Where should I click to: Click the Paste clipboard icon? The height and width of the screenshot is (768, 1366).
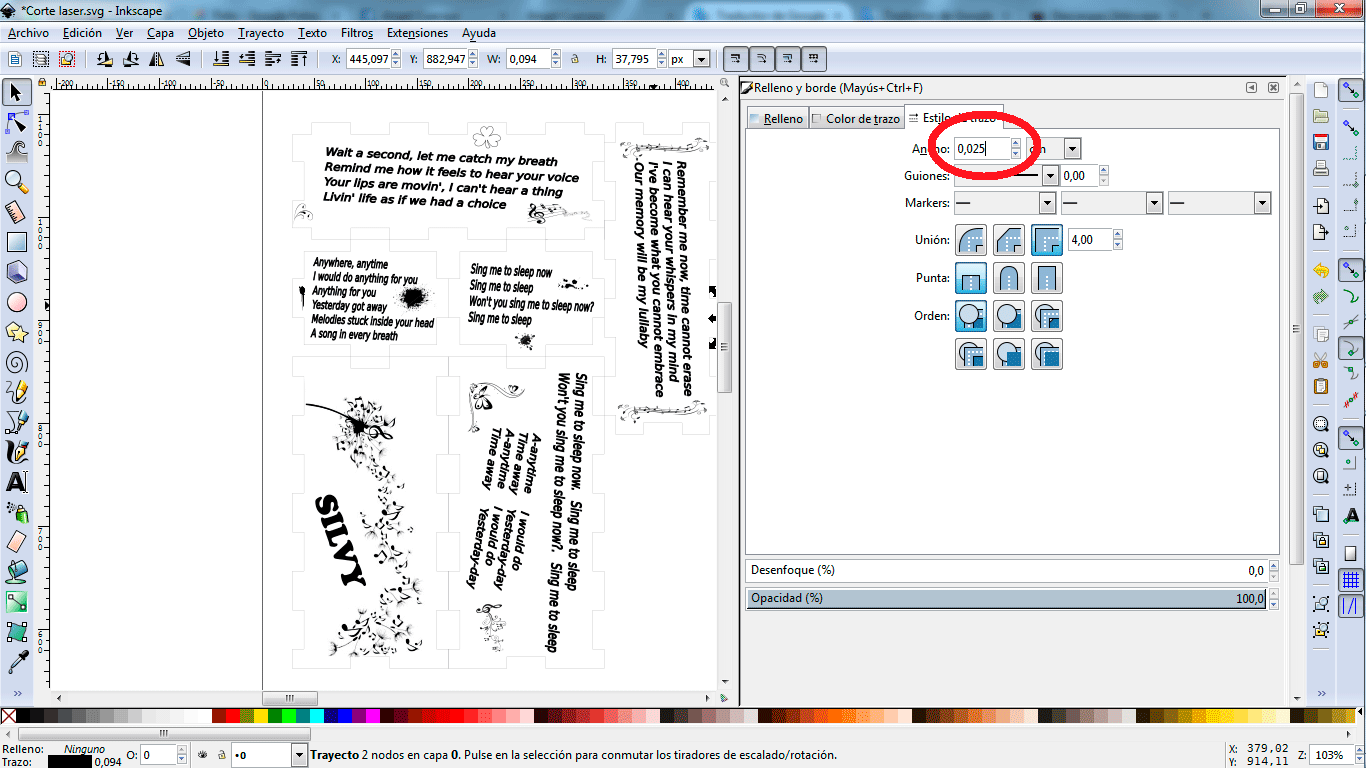tap(1321, 385)
